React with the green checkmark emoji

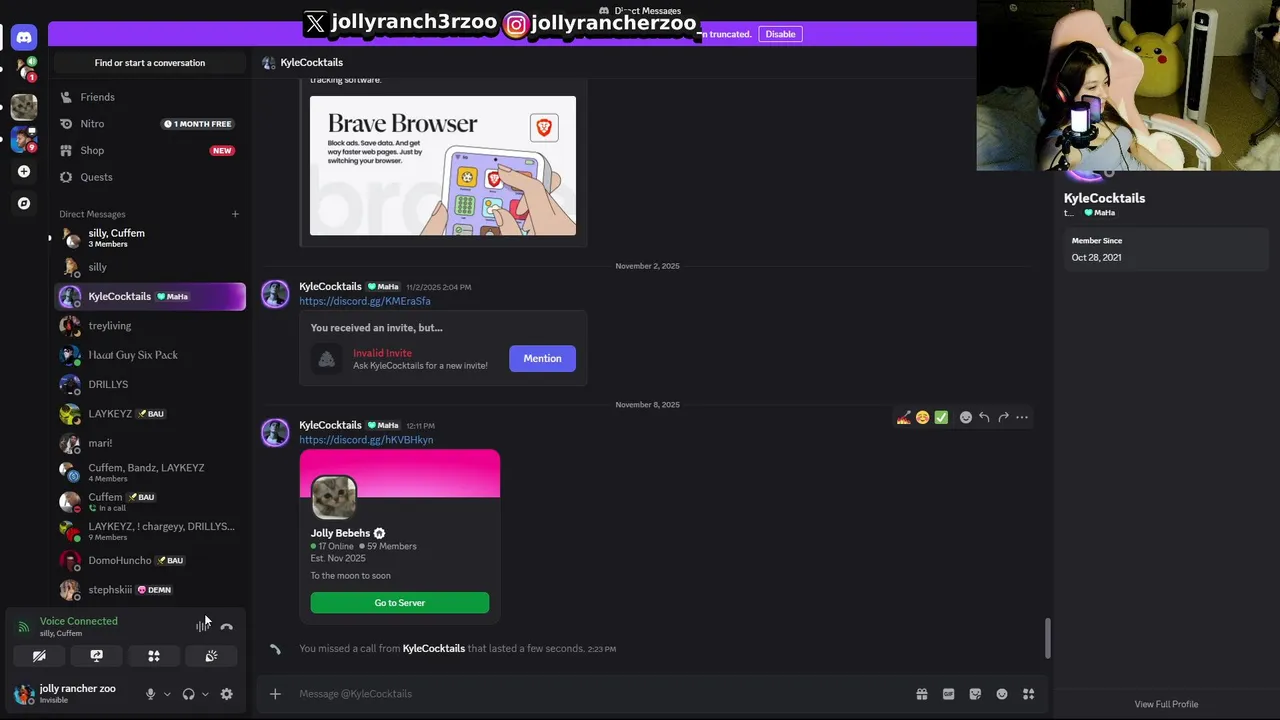(941, 417)
